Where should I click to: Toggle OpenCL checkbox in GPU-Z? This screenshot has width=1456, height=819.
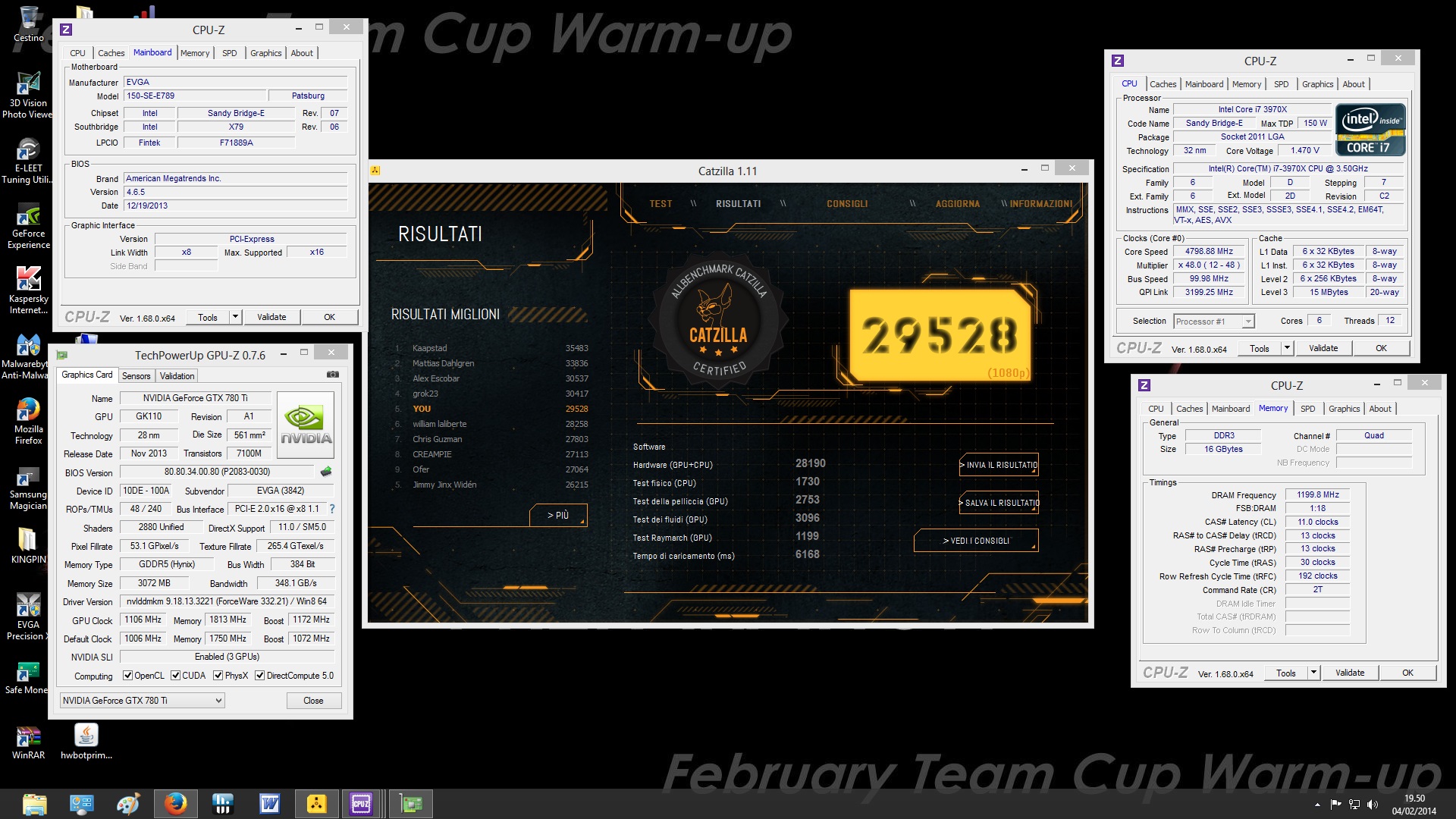pyautogui.click(x=127, y=676)
